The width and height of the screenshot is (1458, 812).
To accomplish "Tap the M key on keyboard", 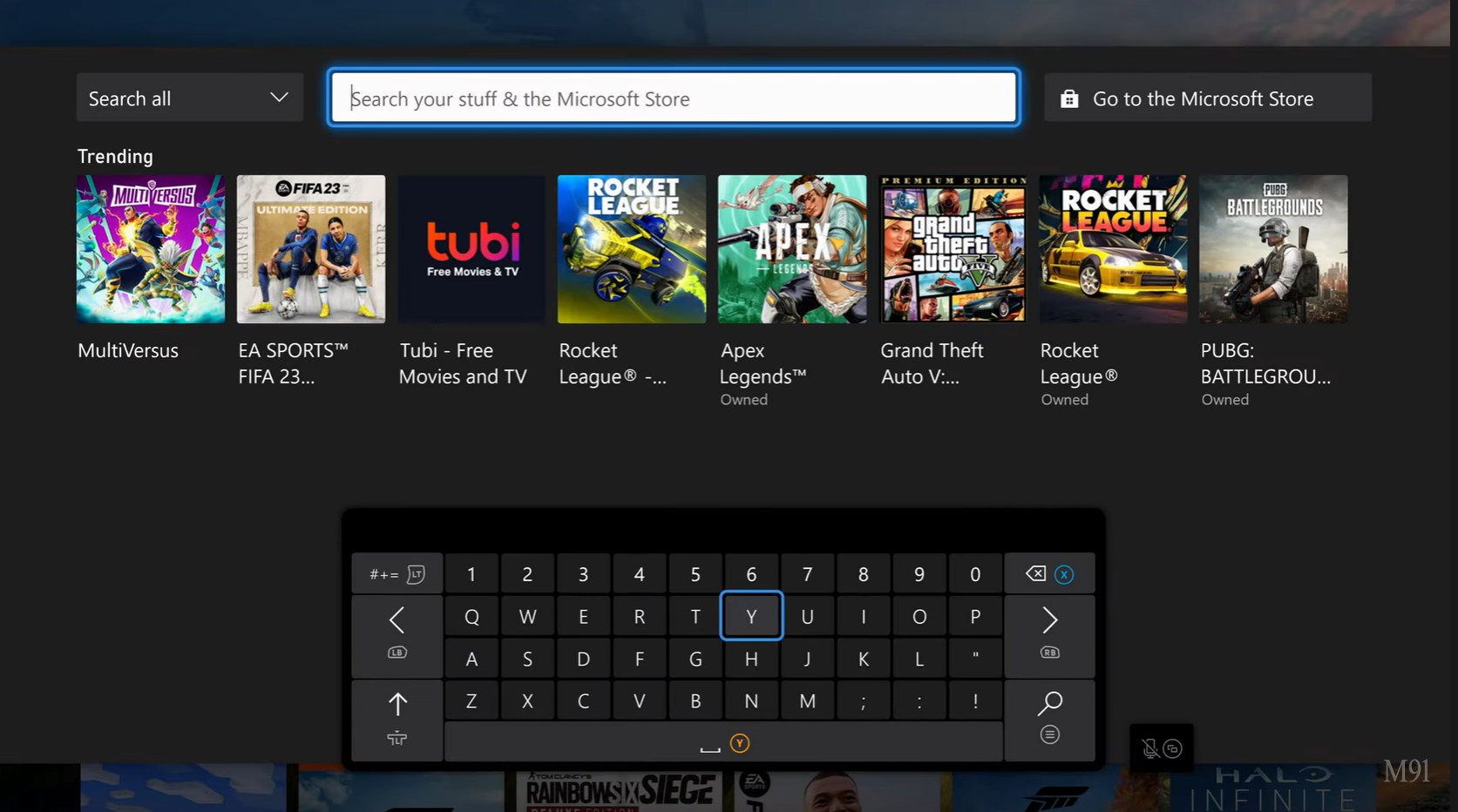I will point(807,700).
